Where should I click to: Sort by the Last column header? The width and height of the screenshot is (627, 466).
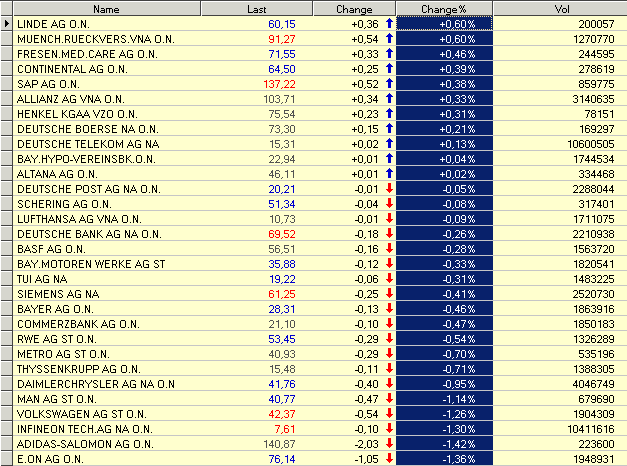(x=256, y=9)
